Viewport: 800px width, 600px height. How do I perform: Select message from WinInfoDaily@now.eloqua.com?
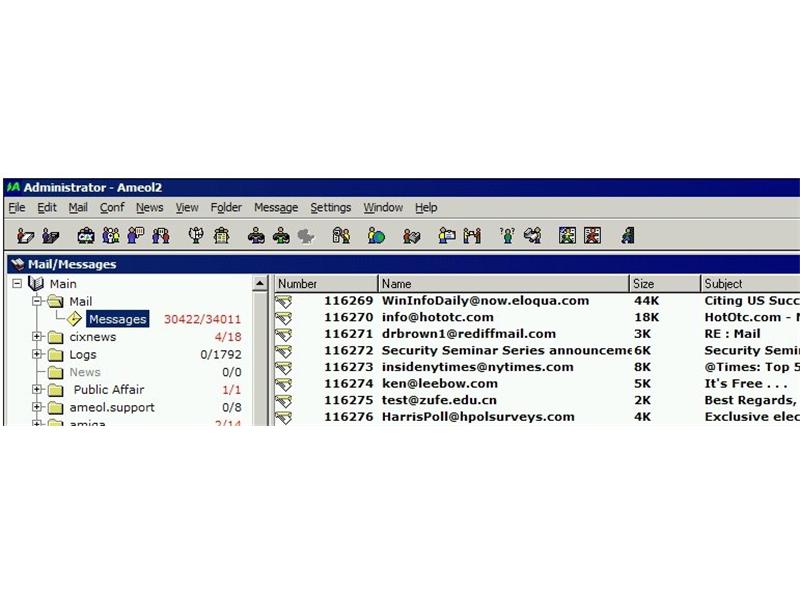coord(538,301)
